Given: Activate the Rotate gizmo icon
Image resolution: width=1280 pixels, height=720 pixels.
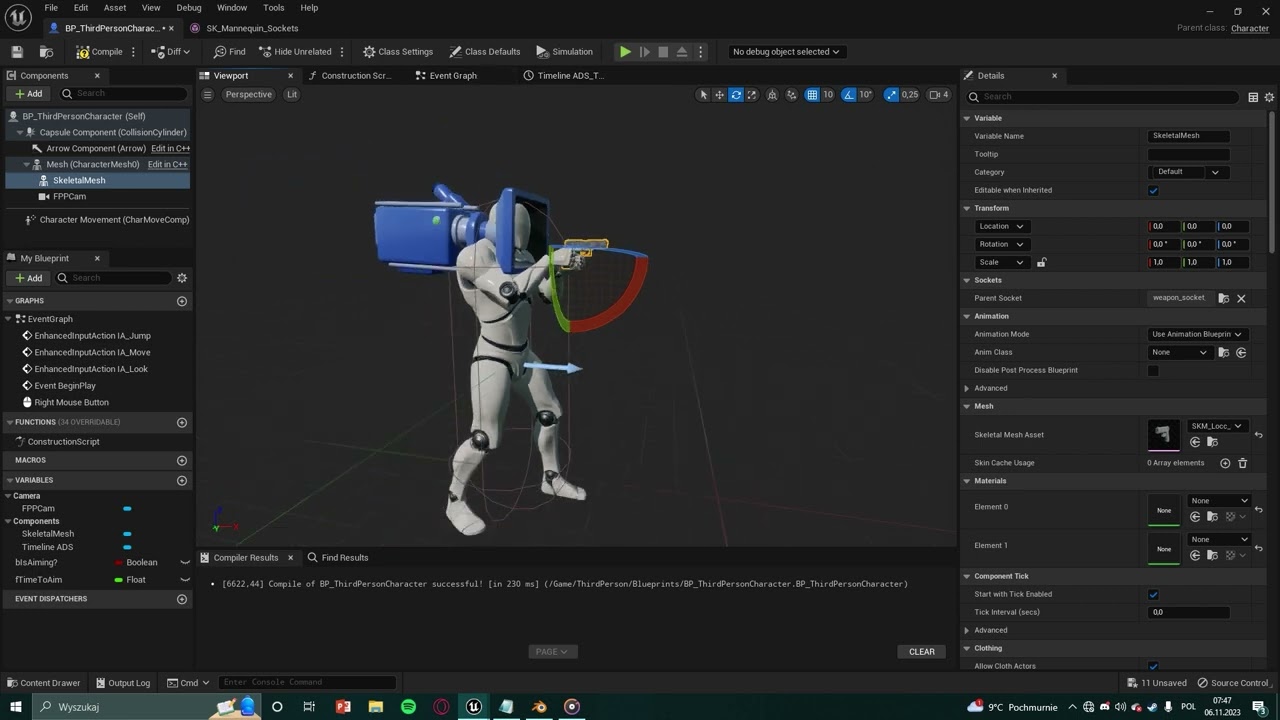Looking at the screenshot, I should pos(736,95).
